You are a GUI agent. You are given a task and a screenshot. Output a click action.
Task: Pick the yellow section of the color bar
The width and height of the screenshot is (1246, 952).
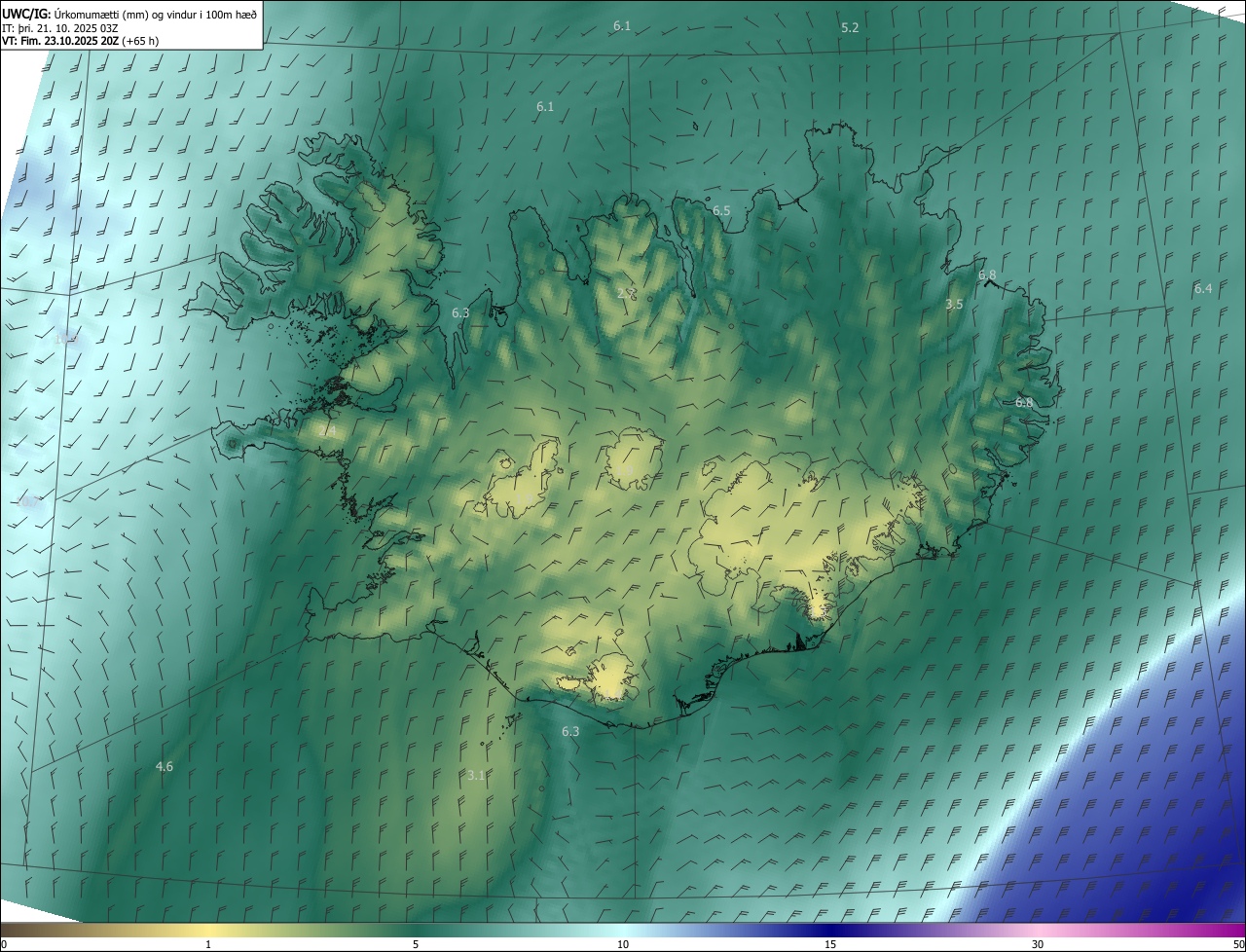(x=209, y=930)
